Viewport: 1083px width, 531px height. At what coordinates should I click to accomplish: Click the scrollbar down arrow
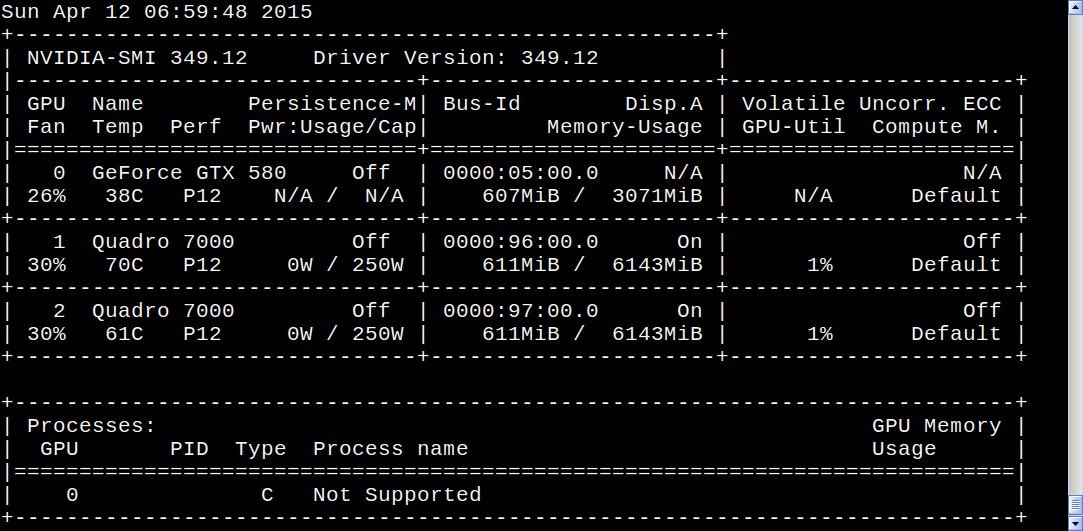coord(1073,522)
